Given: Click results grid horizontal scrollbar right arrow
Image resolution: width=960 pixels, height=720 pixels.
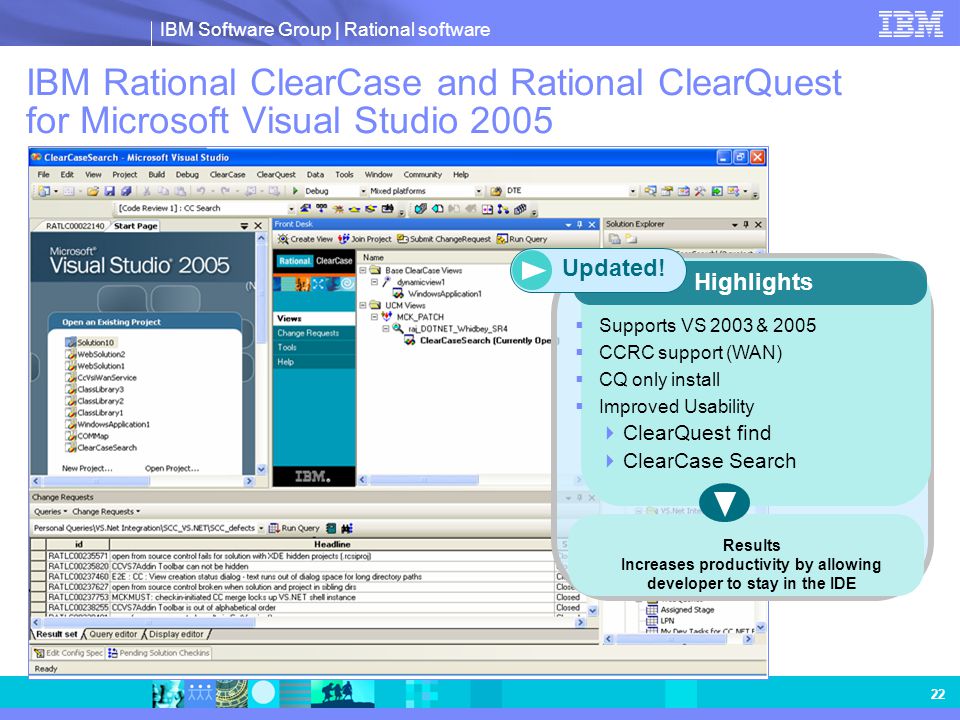Looking at the screenshot, I should pyautogui.click(x=580, y=623).
